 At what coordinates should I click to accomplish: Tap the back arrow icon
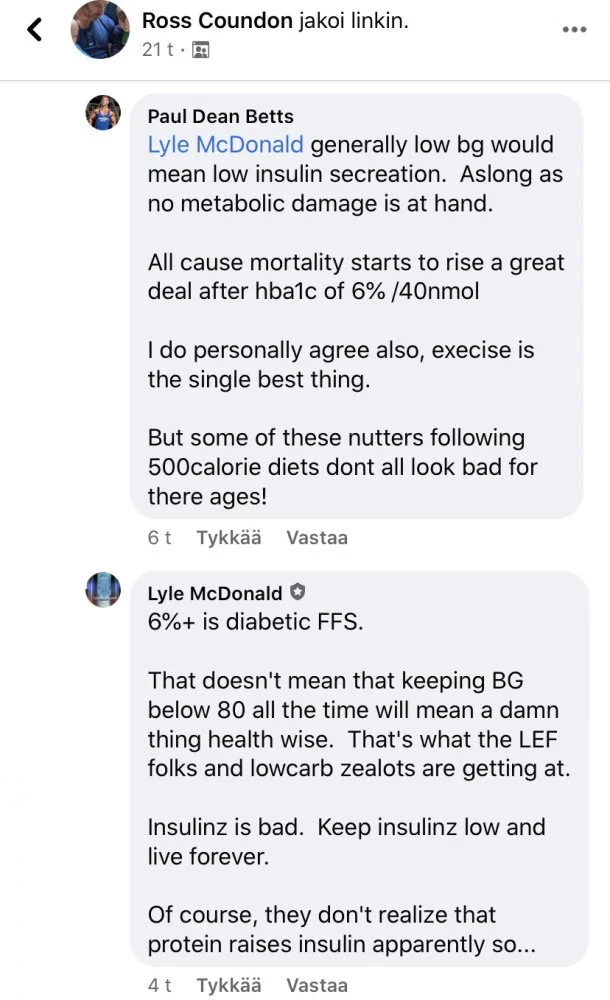[x=34, y=30]
